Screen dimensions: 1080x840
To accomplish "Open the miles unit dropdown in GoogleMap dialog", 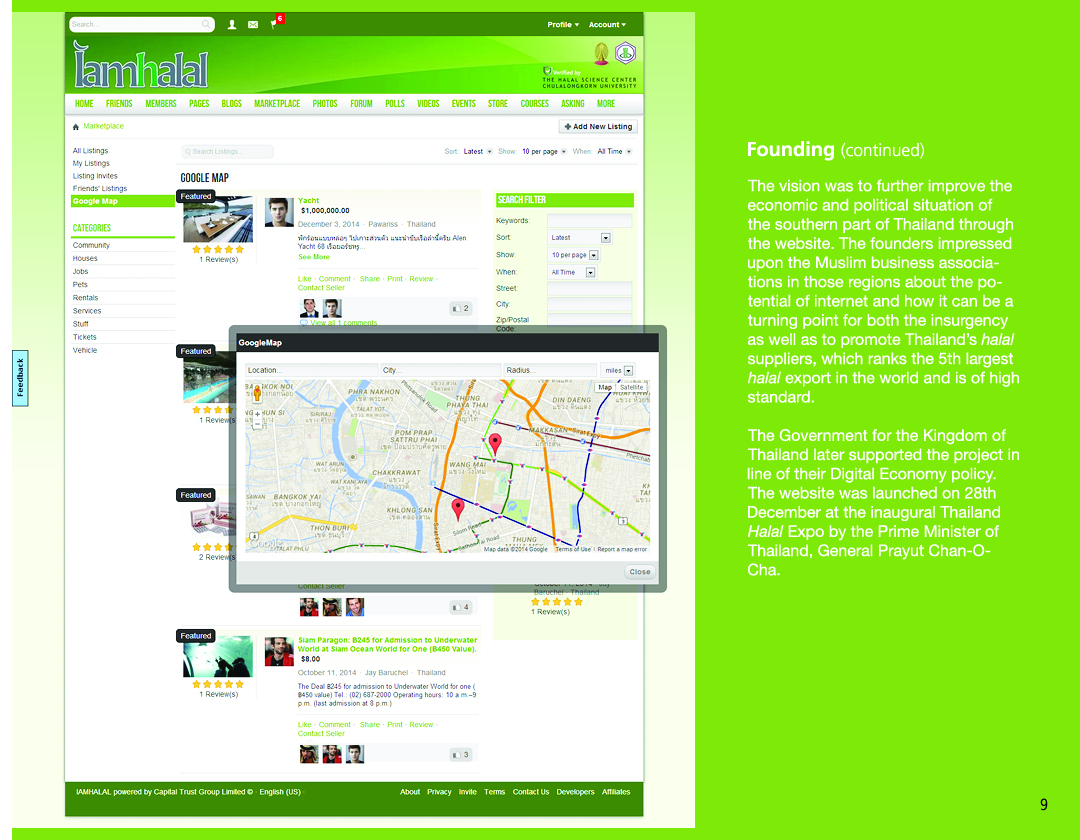I will coord(618,370).
